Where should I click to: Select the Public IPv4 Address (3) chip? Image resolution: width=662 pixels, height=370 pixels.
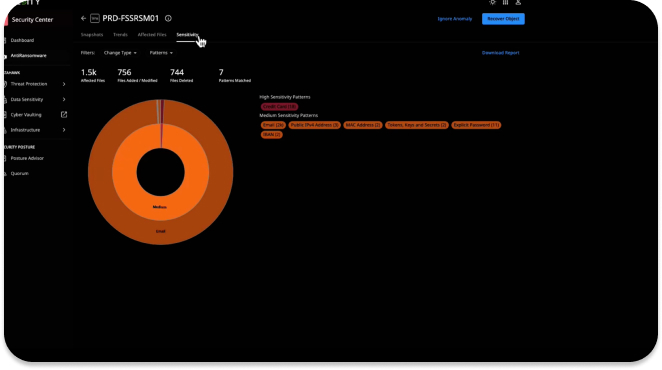click(315, 125)
